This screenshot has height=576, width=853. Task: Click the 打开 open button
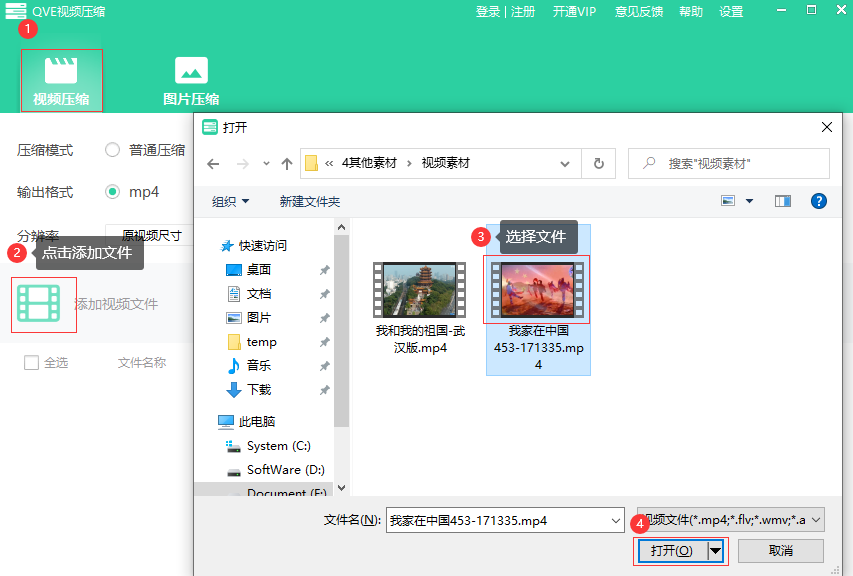pyautogui.click(x=670, y=551)
